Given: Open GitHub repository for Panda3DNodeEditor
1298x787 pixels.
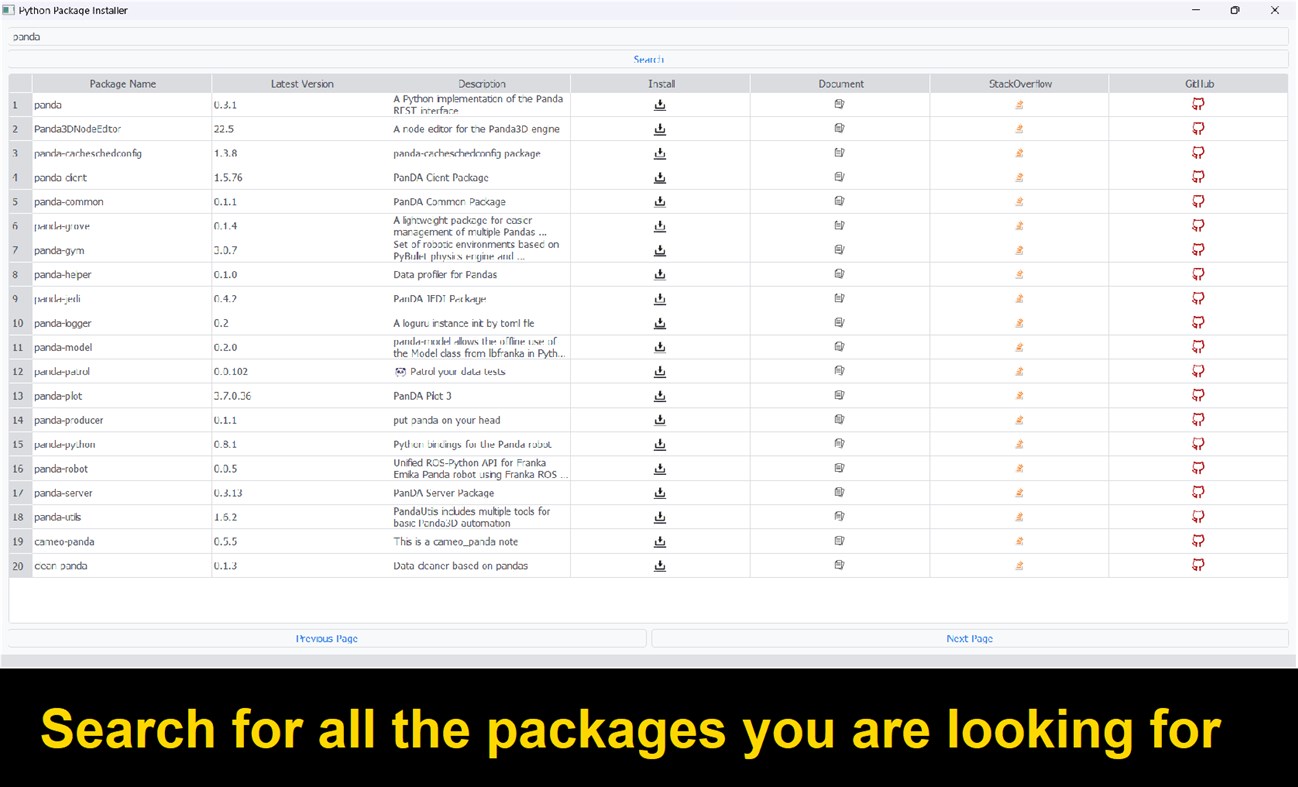Looking at the screenshot, I should [x=1197, y=128].
